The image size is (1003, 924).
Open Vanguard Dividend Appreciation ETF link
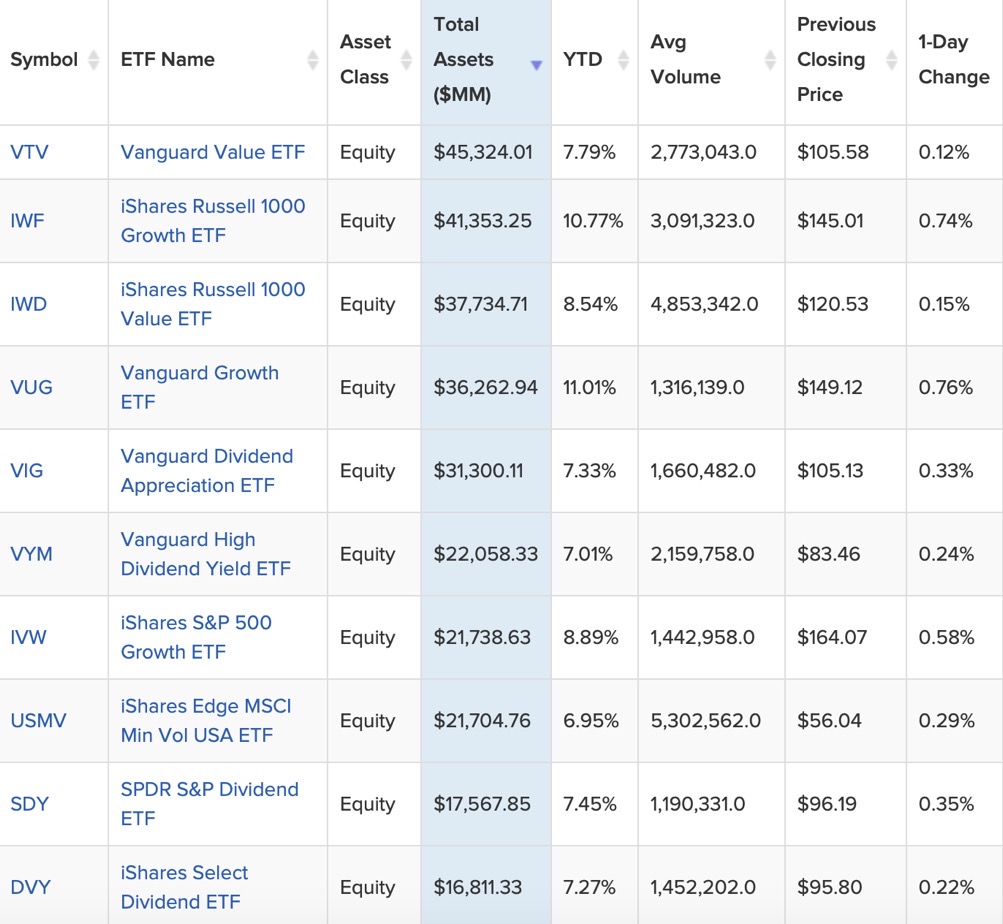[x=207, y=470]
